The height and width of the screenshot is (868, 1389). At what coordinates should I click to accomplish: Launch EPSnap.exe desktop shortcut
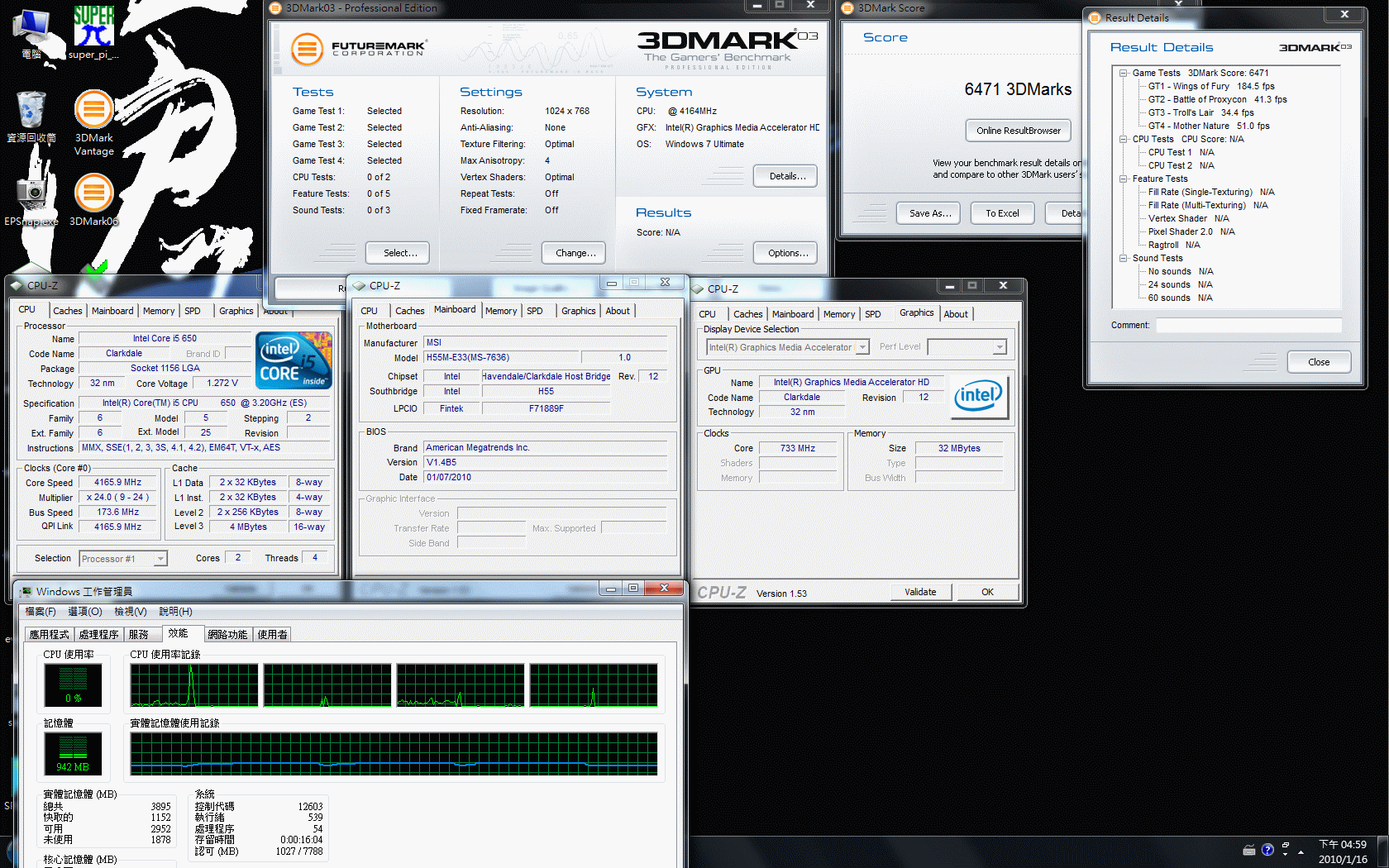[x=31, y=201]
